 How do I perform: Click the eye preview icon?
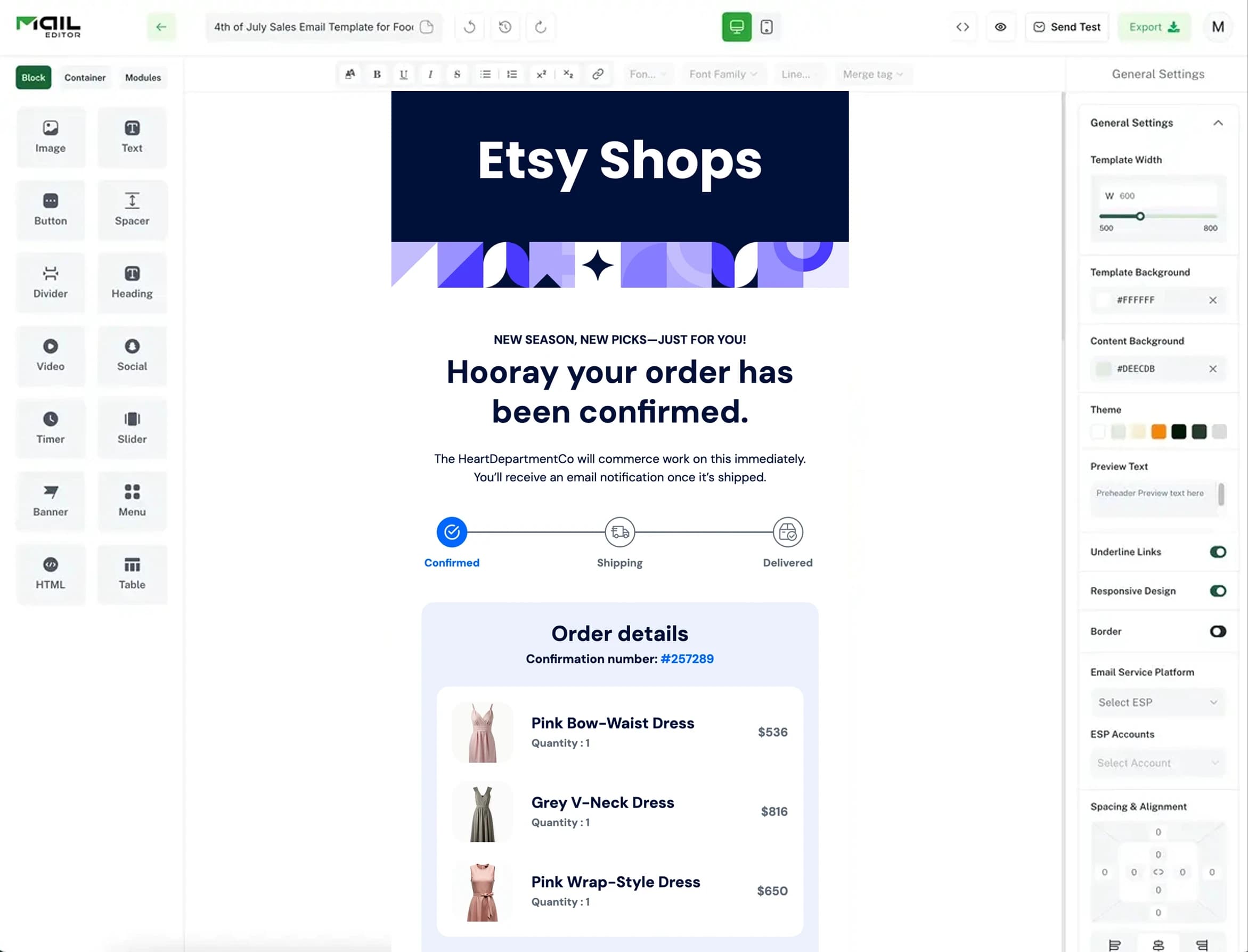tap(1000, 27)
